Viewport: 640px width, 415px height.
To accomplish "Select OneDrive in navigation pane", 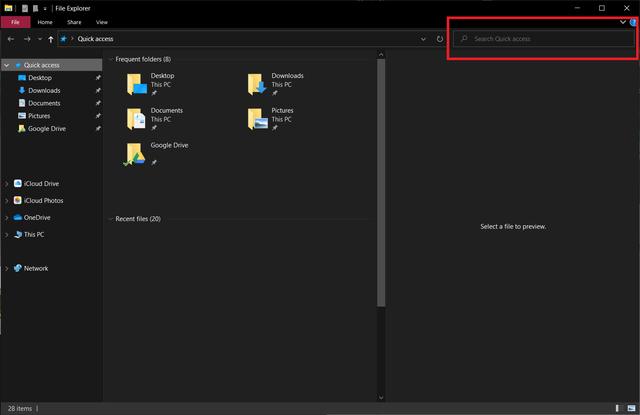I will [x=37, y=218].
